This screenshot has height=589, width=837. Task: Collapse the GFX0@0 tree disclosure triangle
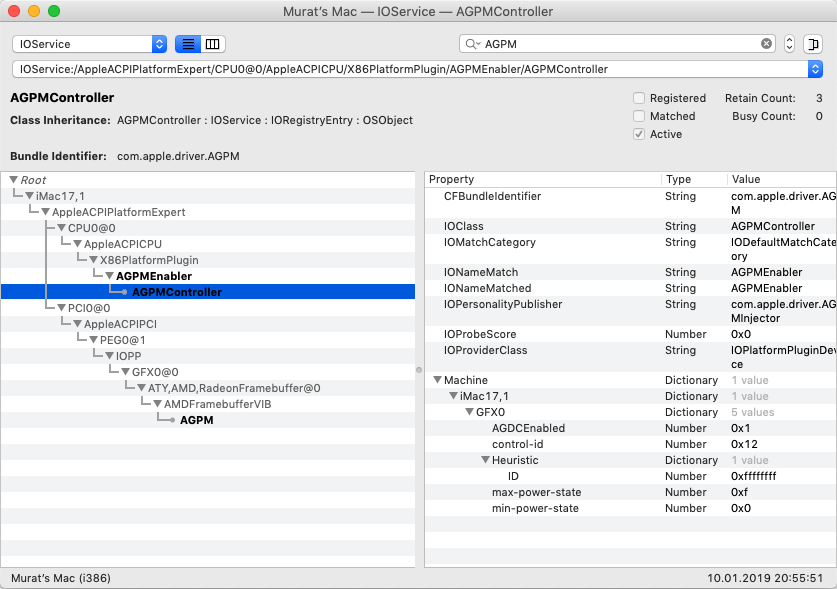pyautogui.click(x=126, y=372)
